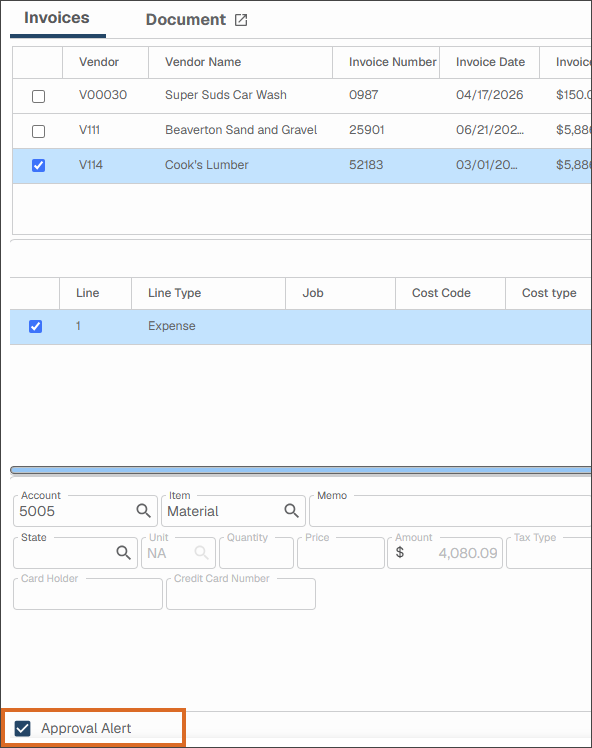Switch to the Invoices tab

tap(57, 18)
